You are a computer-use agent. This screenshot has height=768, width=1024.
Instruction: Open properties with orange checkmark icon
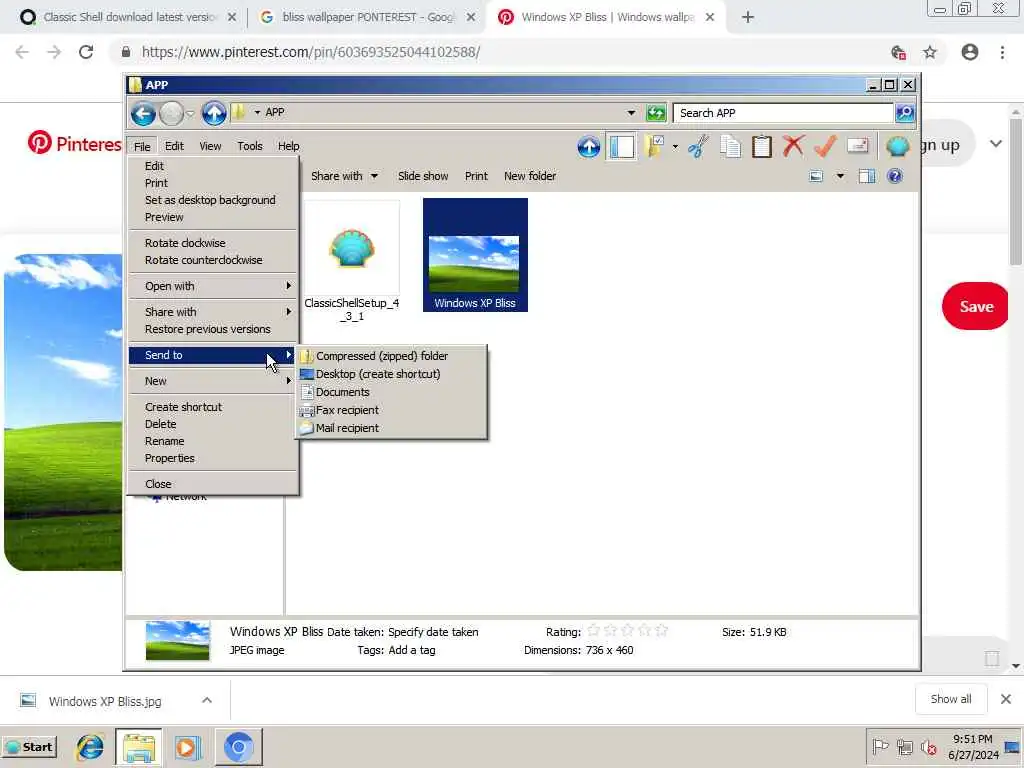pos(825,146)
